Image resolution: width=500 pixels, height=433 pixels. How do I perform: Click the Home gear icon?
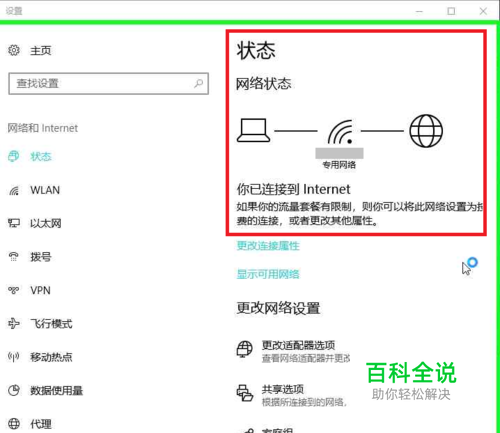14,50
